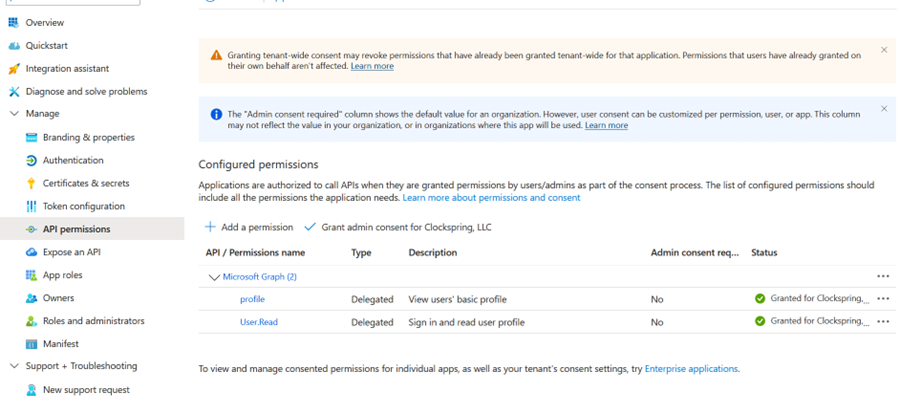Open the Authentication settings
The height and width of the screenshot is (414, 900).
click(x=73, y=160)
